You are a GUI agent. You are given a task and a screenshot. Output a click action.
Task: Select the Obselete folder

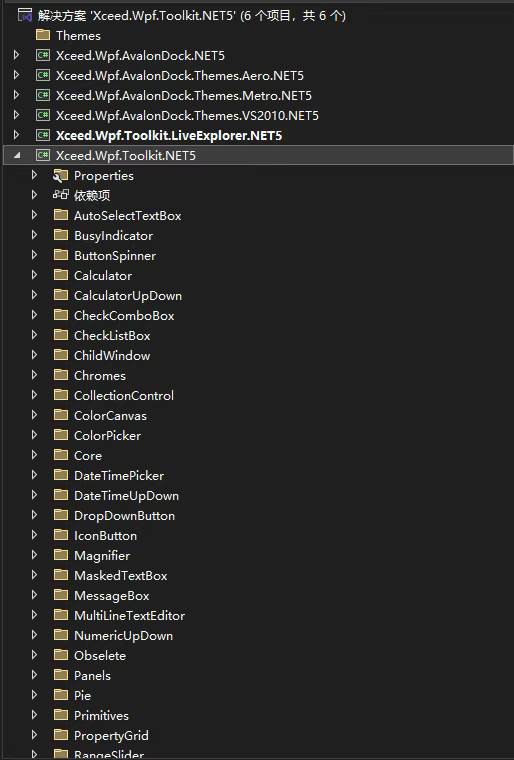tap(100, 655)
